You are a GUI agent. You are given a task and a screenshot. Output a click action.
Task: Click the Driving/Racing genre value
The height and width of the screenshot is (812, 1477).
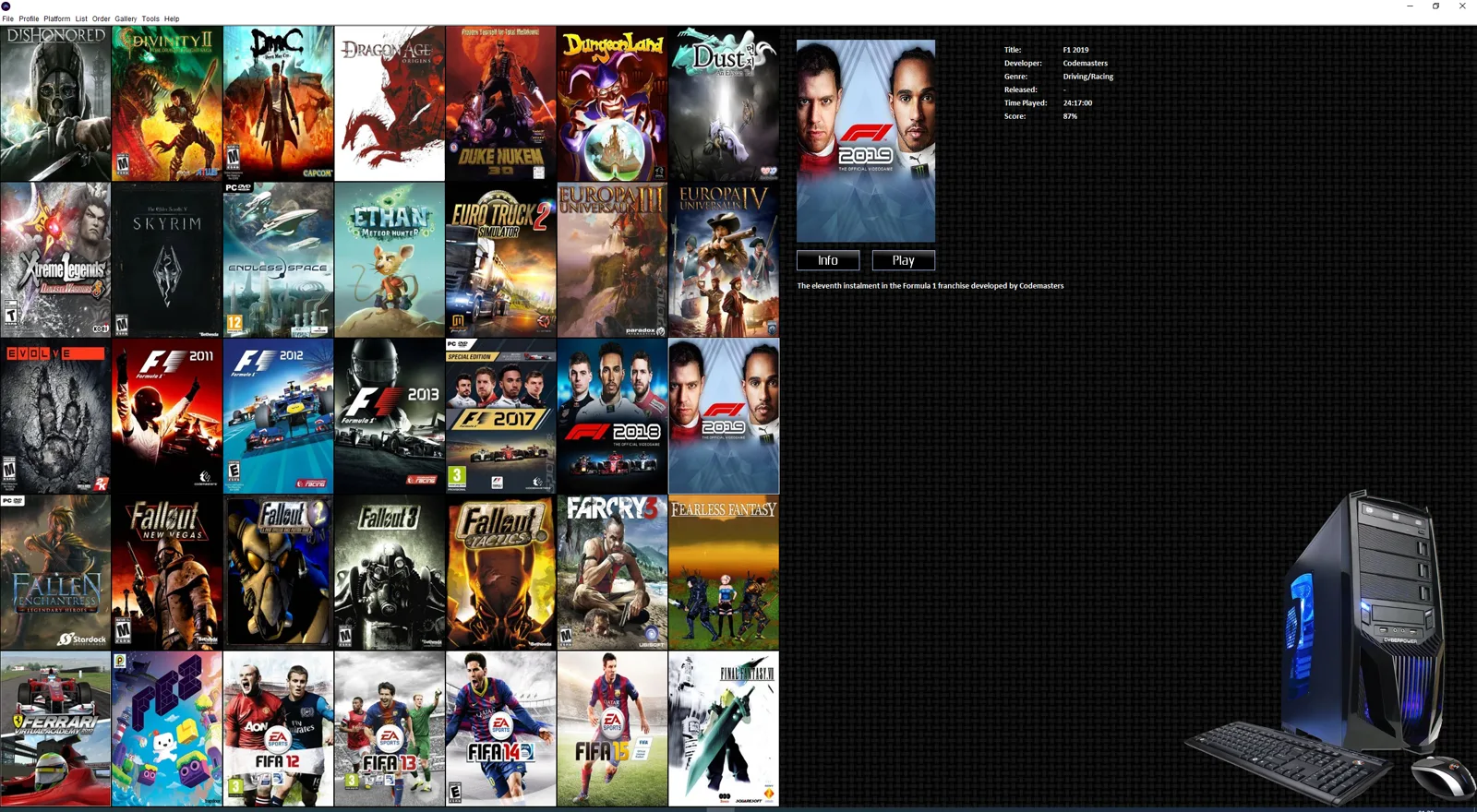click(x=1087, y=77)
